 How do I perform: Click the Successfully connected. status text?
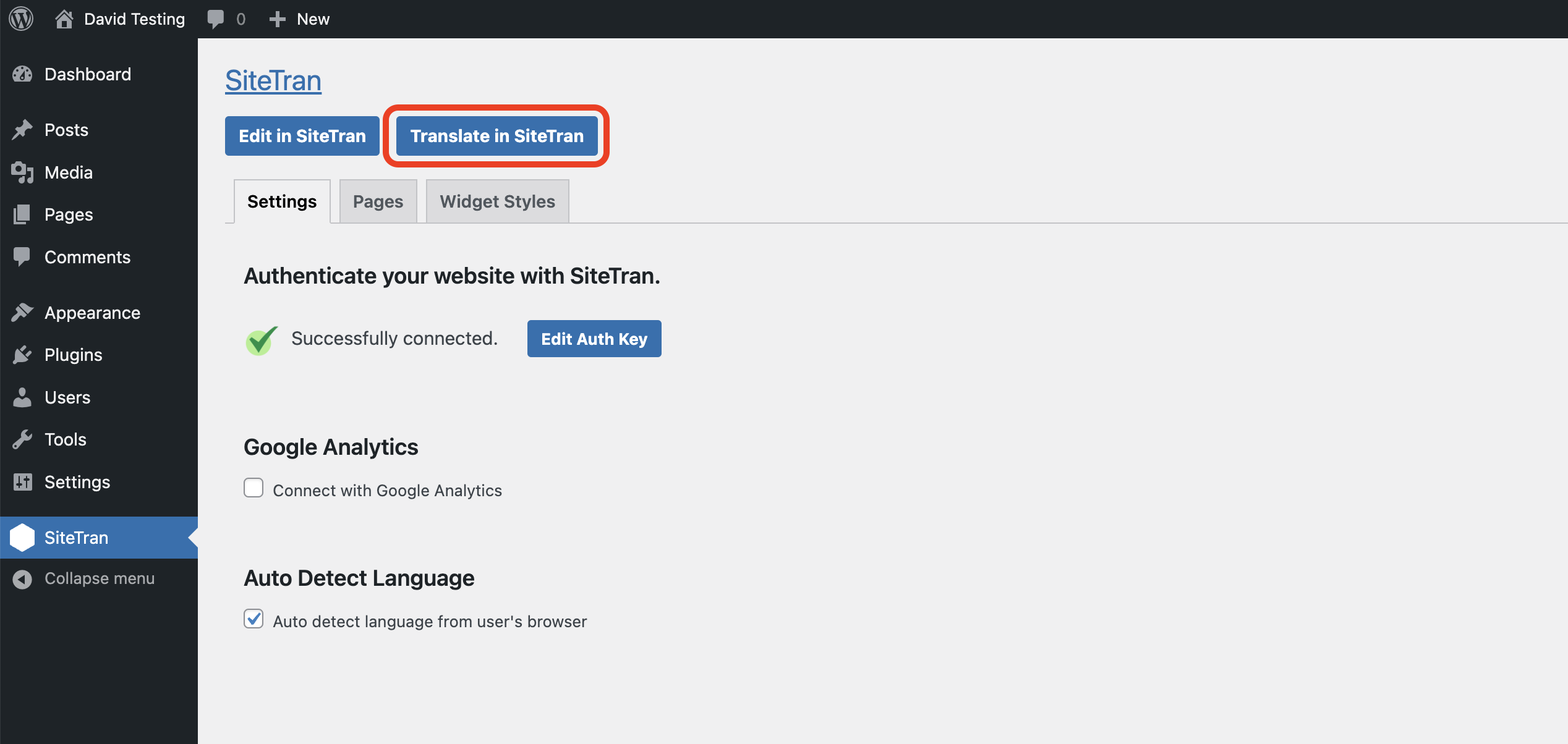(x=394, y=338)
